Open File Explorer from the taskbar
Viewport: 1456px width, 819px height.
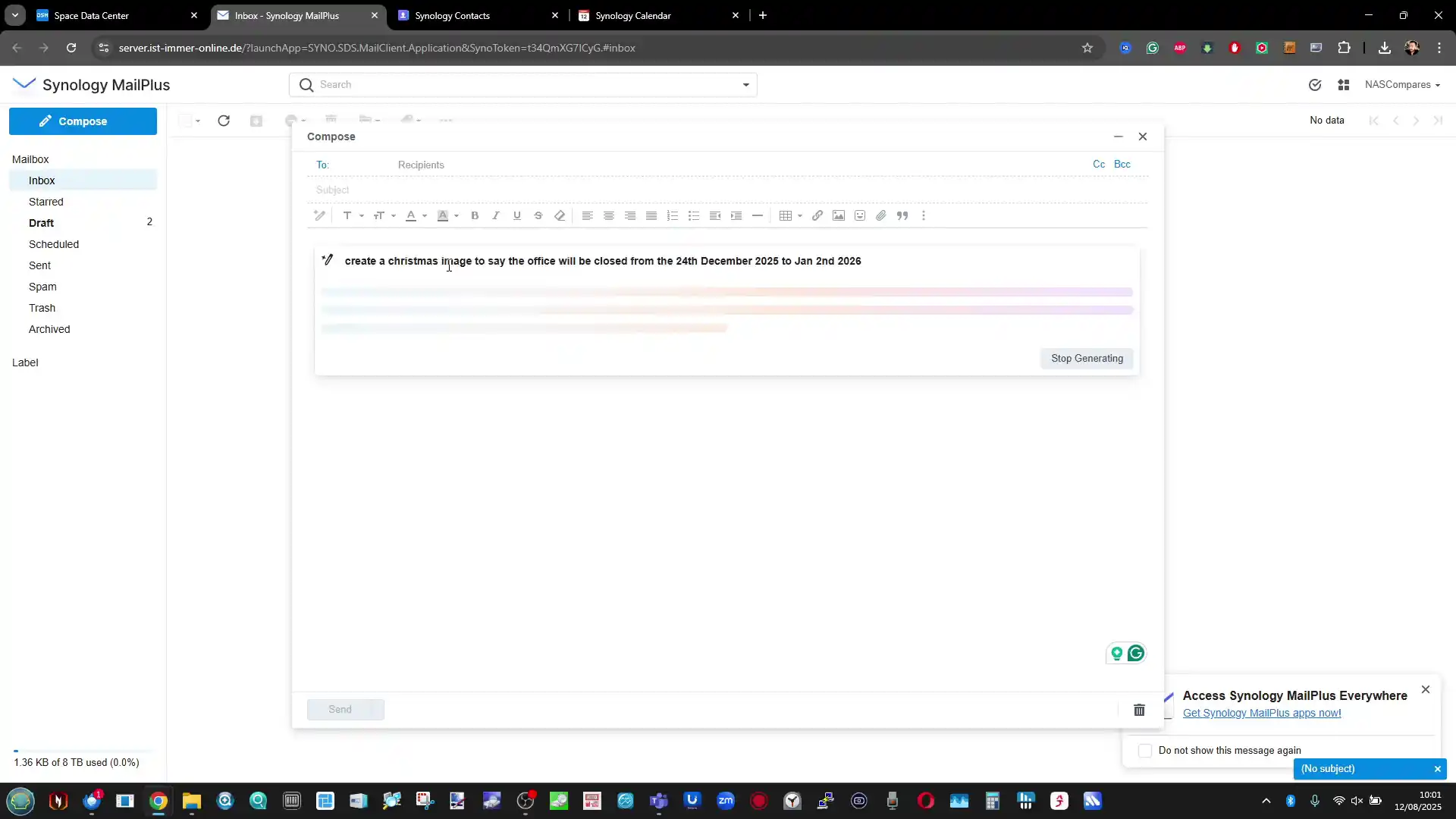coord(191,801)
